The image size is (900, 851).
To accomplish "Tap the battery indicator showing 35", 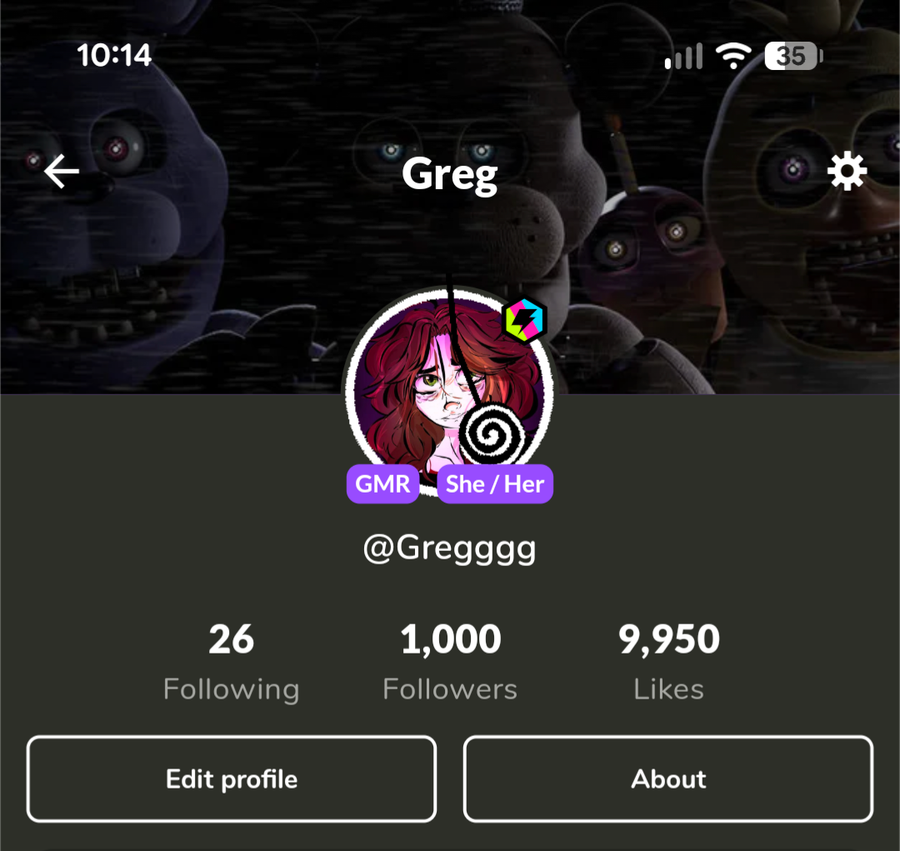I will pos(793,56).
